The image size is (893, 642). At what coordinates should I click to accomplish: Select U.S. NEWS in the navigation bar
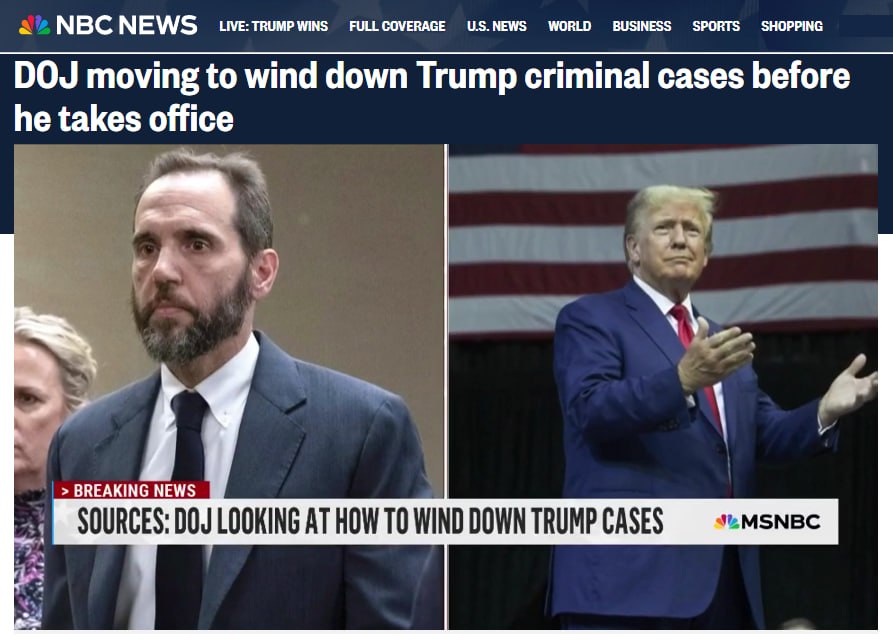[x=497, y=26]
